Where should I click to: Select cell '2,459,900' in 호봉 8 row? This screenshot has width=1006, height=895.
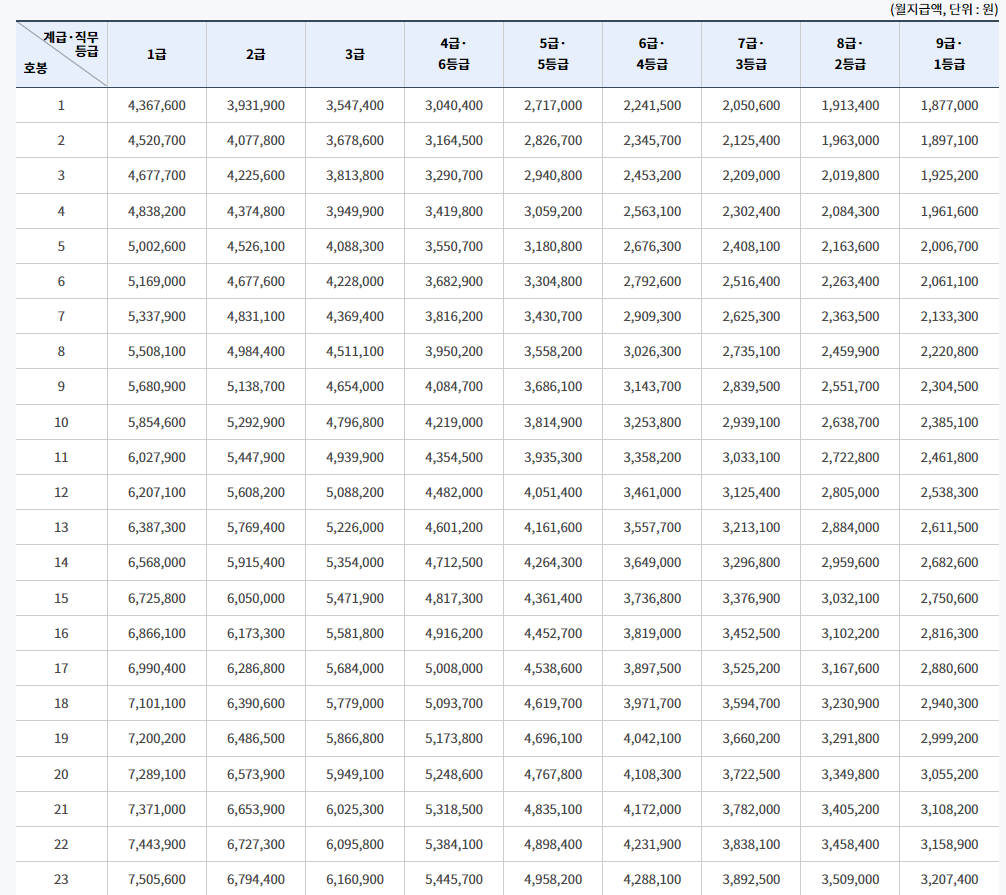pos(850,352)
